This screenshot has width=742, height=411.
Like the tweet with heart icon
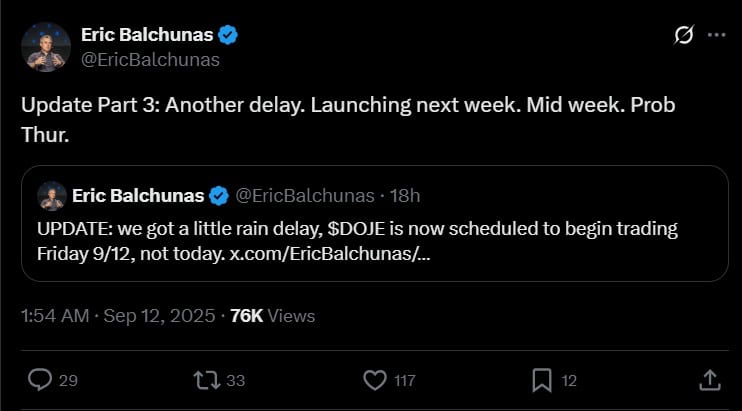pyautogui.click(x=375, y=380)
